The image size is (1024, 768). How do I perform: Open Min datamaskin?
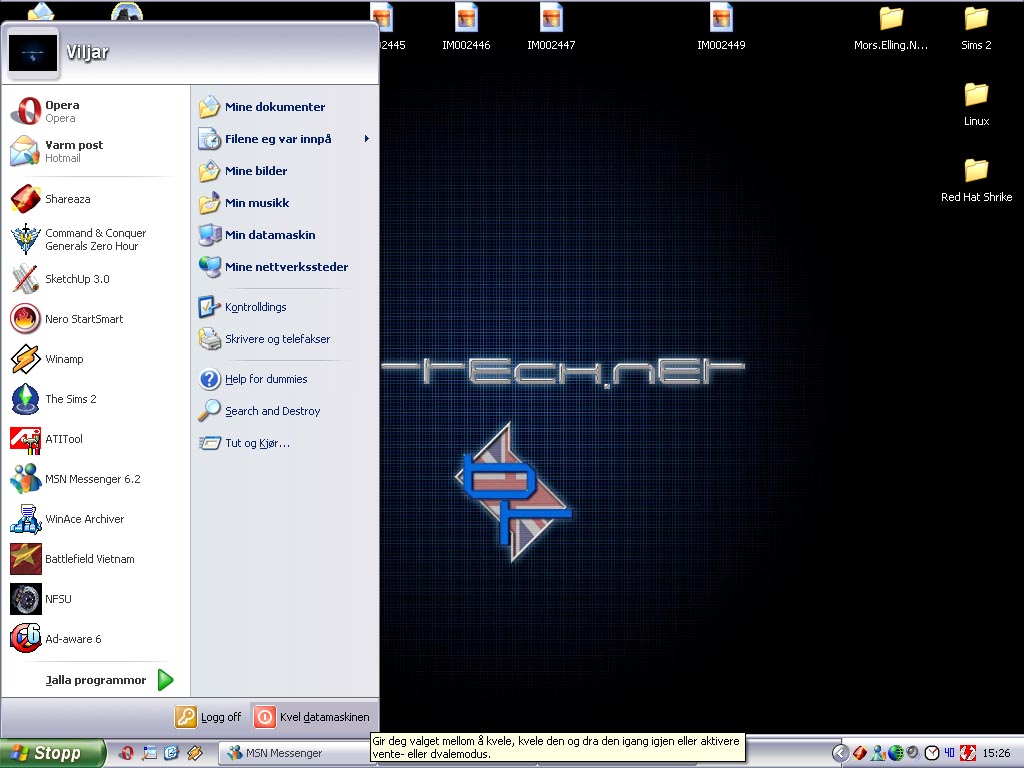tap(285, 234)
